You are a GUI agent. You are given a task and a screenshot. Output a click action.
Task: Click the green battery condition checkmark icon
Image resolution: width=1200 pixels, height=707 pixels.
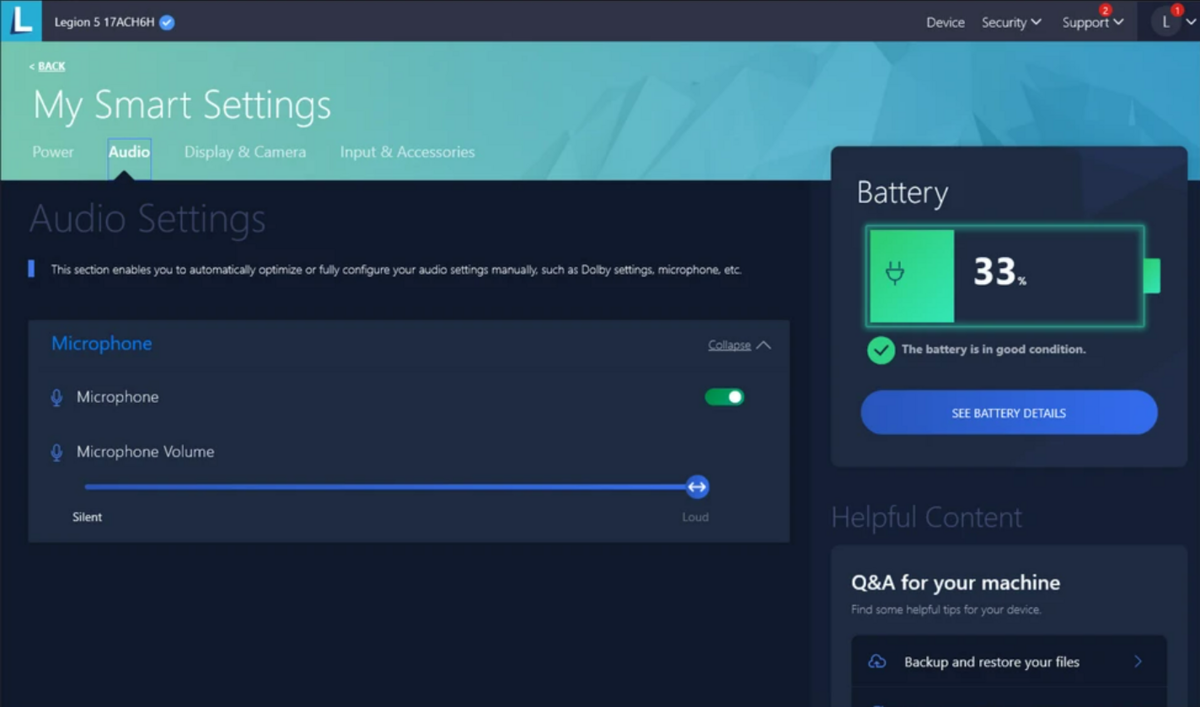(880, 350)
